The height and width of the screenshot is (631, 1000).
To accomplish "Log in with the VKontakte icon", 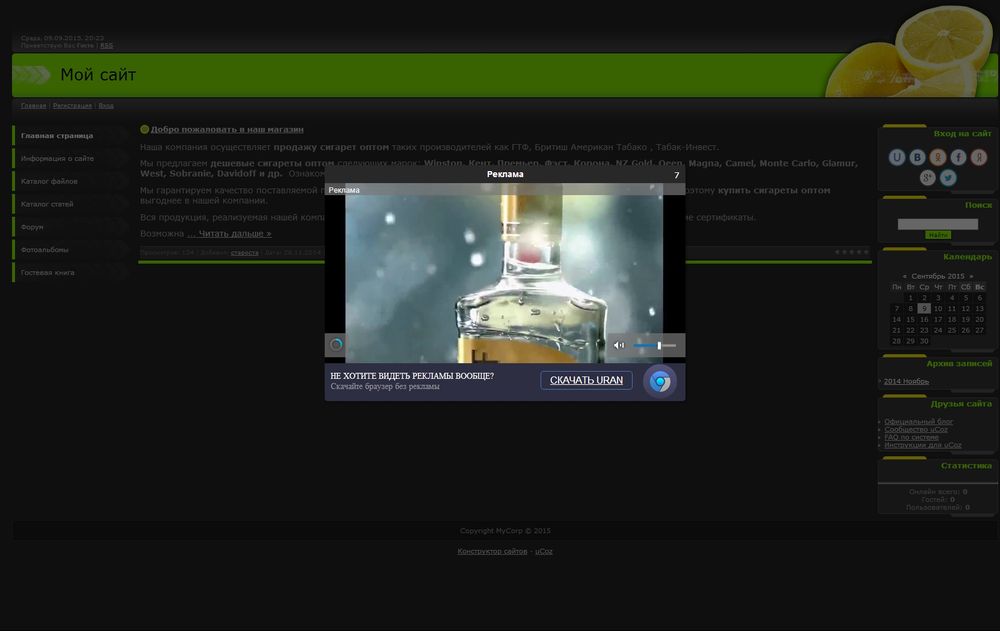I will point(917,157).
